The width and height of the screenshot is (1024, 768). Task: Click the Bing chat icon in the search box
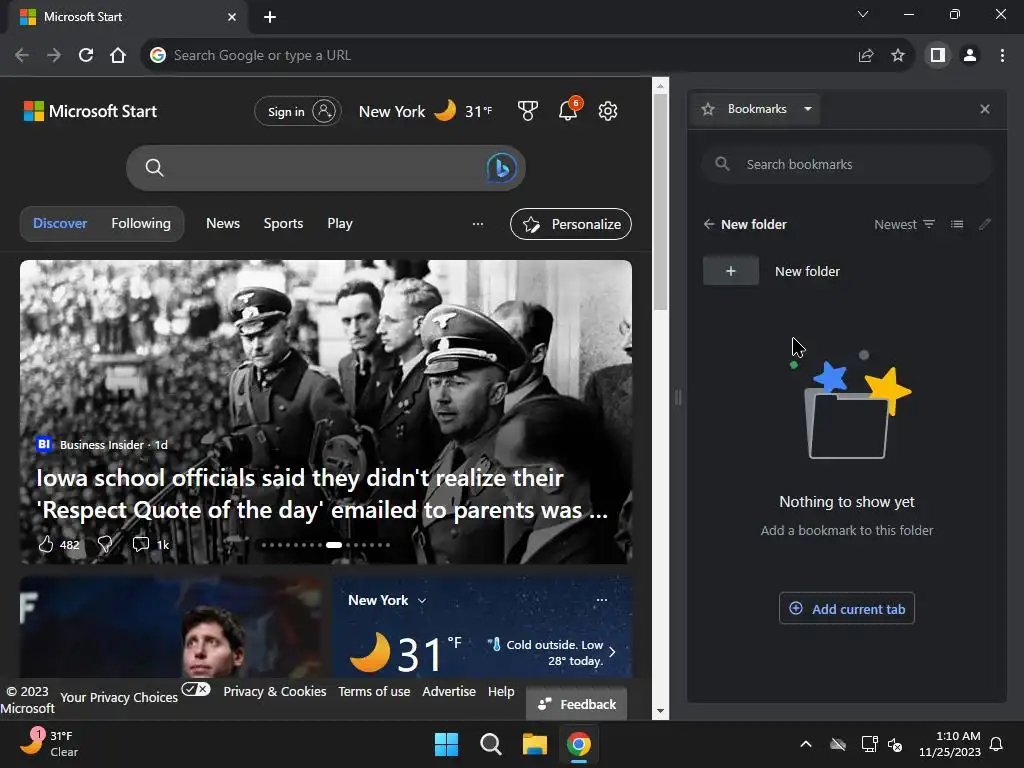pos(502,168)
